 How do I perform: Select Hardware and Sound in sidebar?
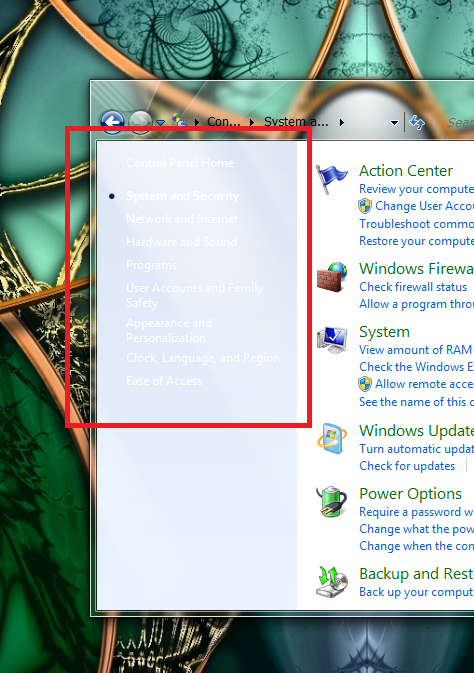tap(181, 242)
